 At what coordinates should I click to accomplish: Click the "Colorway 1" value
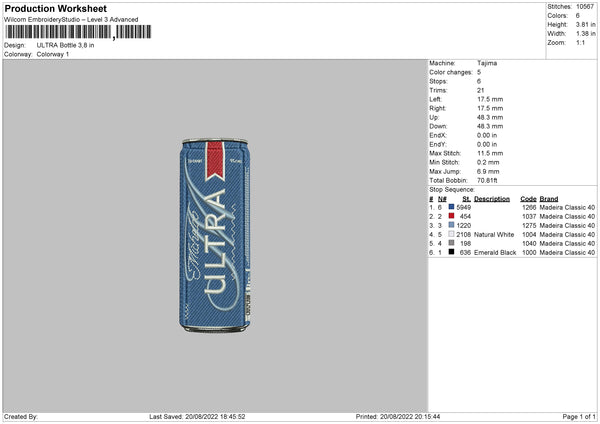[x=53, y=54]
